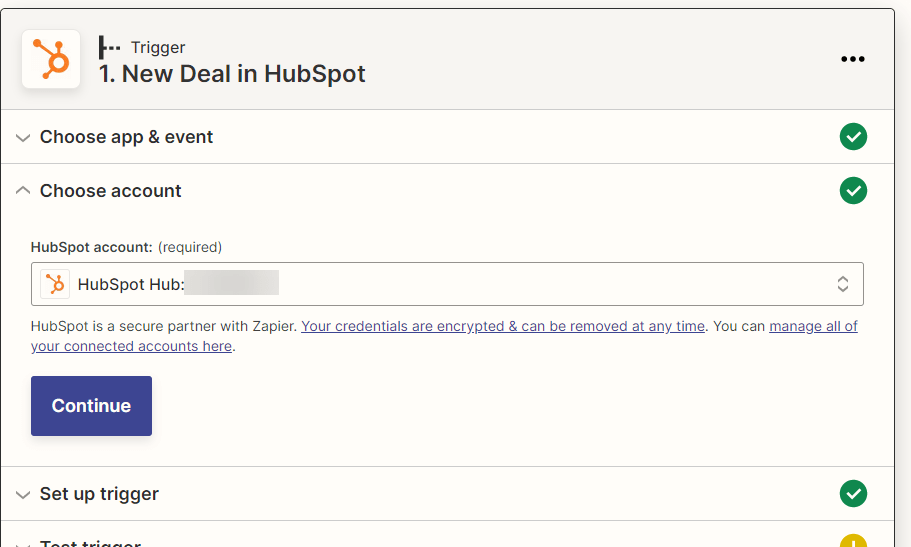The height and width of the screenshot is (547, 911).
Task: Click the step title New Deal in HubSpot
Action: click(232, 74)
